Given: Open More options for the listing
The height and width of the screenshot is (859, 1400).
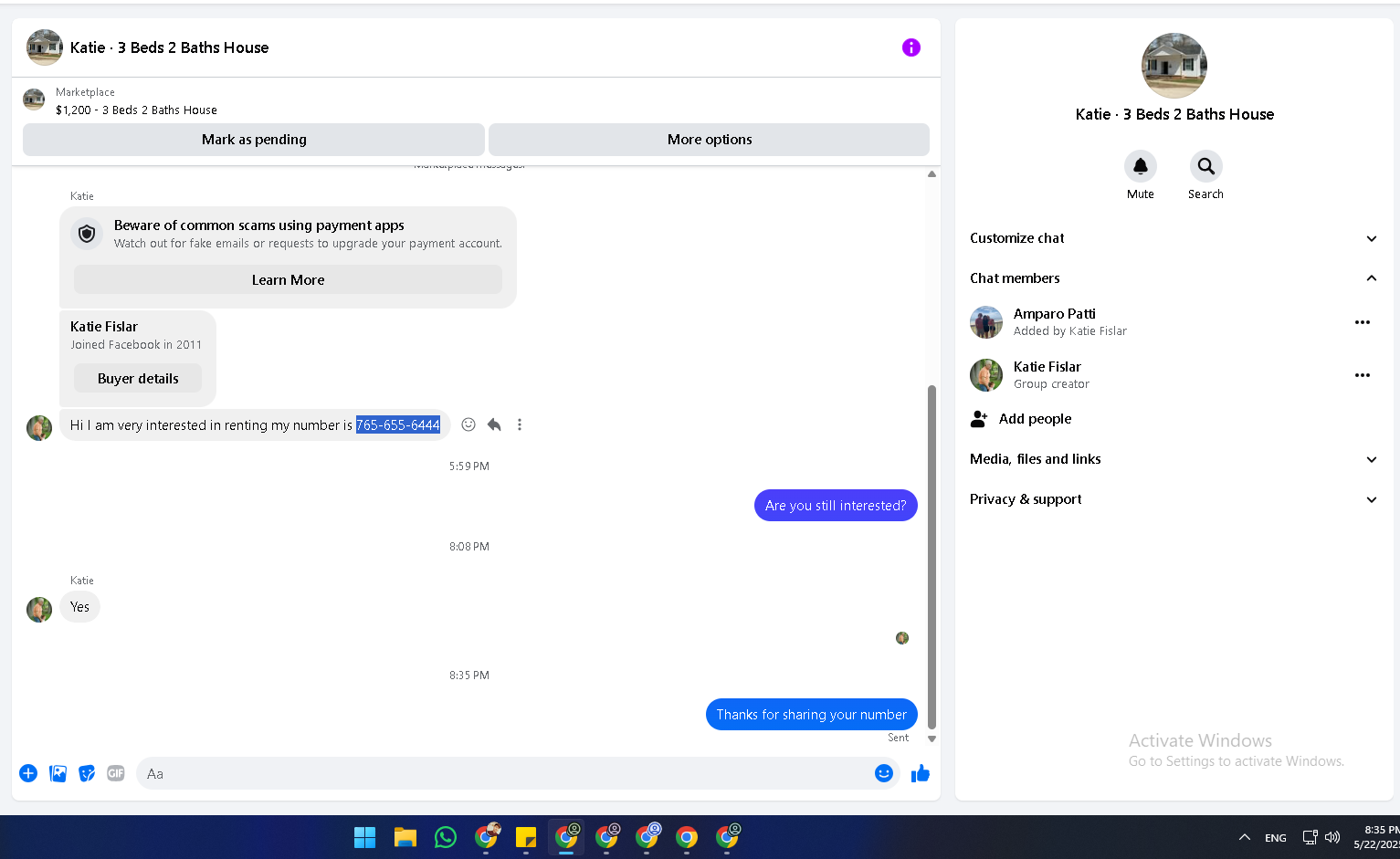Looking at the screenshot, I should (x=710, y=140).
